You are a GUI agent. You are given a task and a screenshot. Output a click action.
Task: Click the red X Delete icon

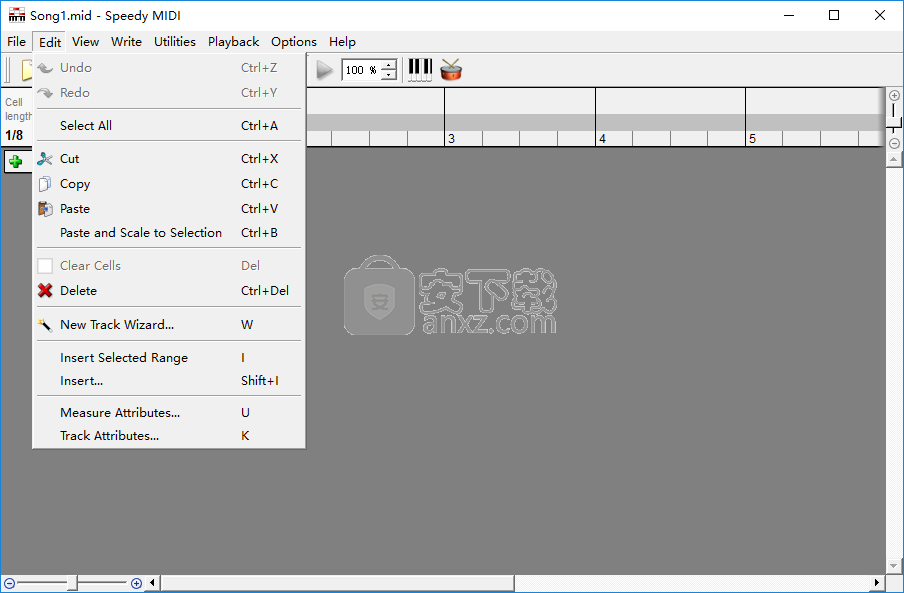[x=45, y=290]
